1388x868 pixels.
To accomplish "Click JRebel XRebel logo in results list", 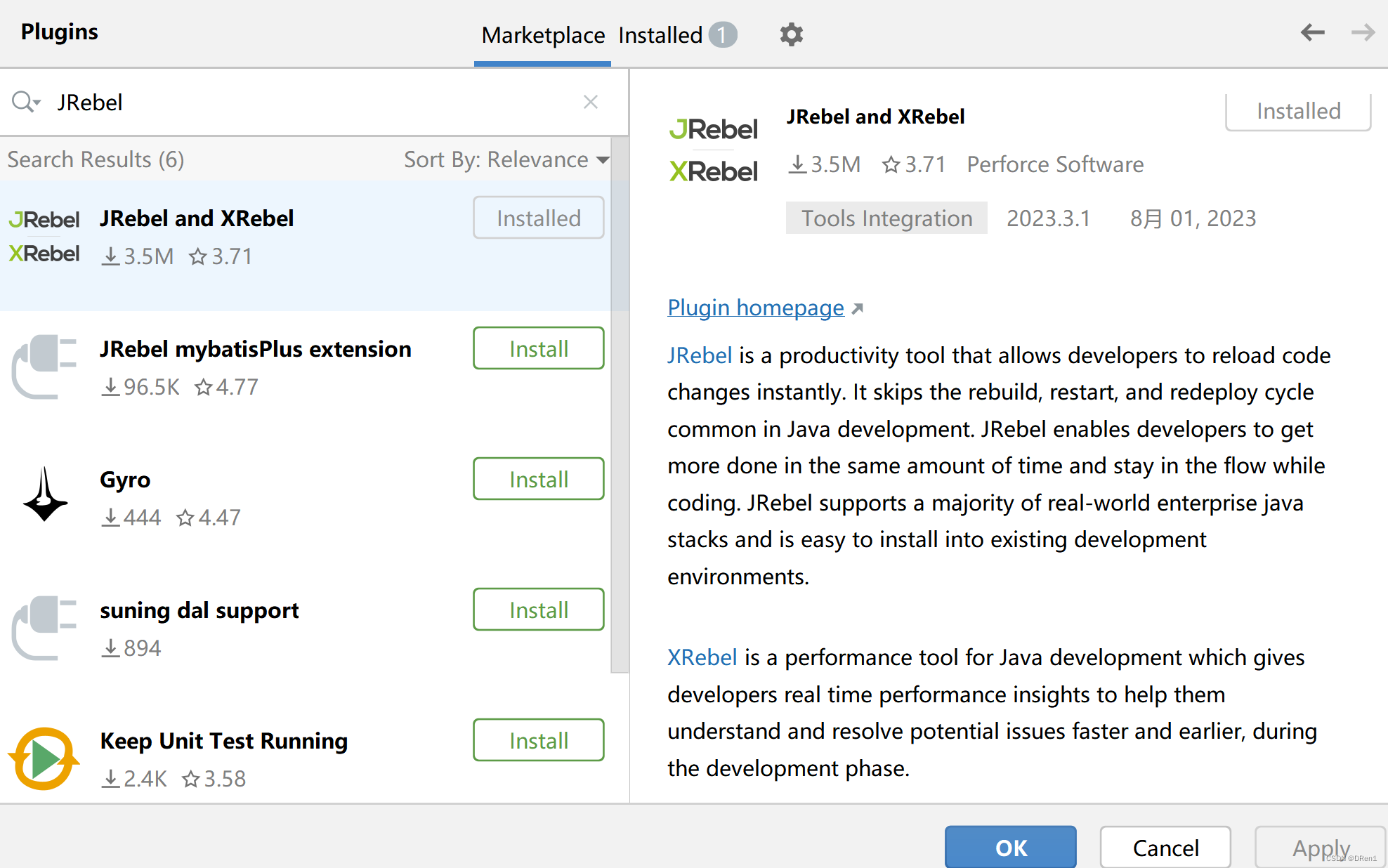I will [x=44, y=237].
